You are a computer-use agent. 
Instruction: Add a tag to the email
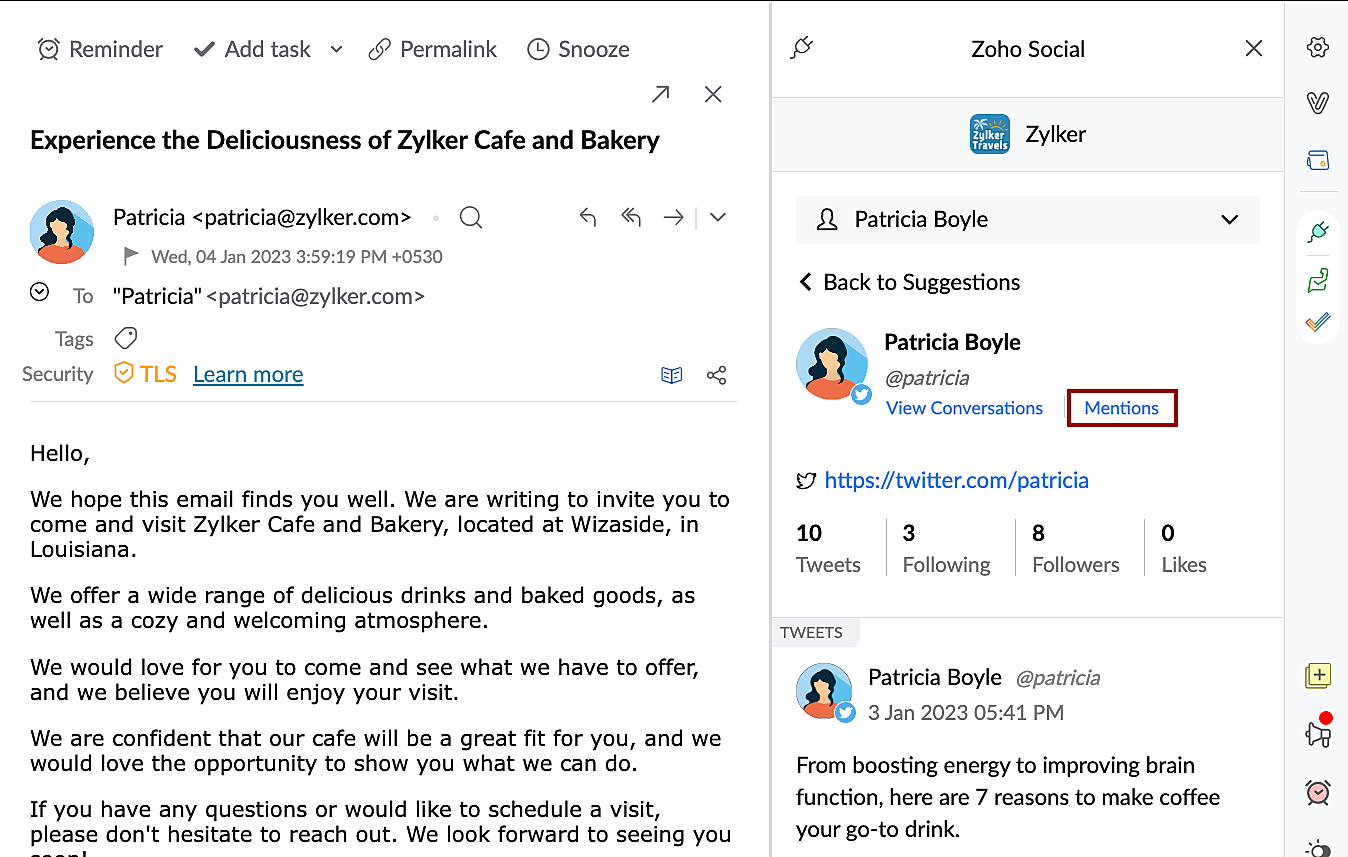coord(126,337)
